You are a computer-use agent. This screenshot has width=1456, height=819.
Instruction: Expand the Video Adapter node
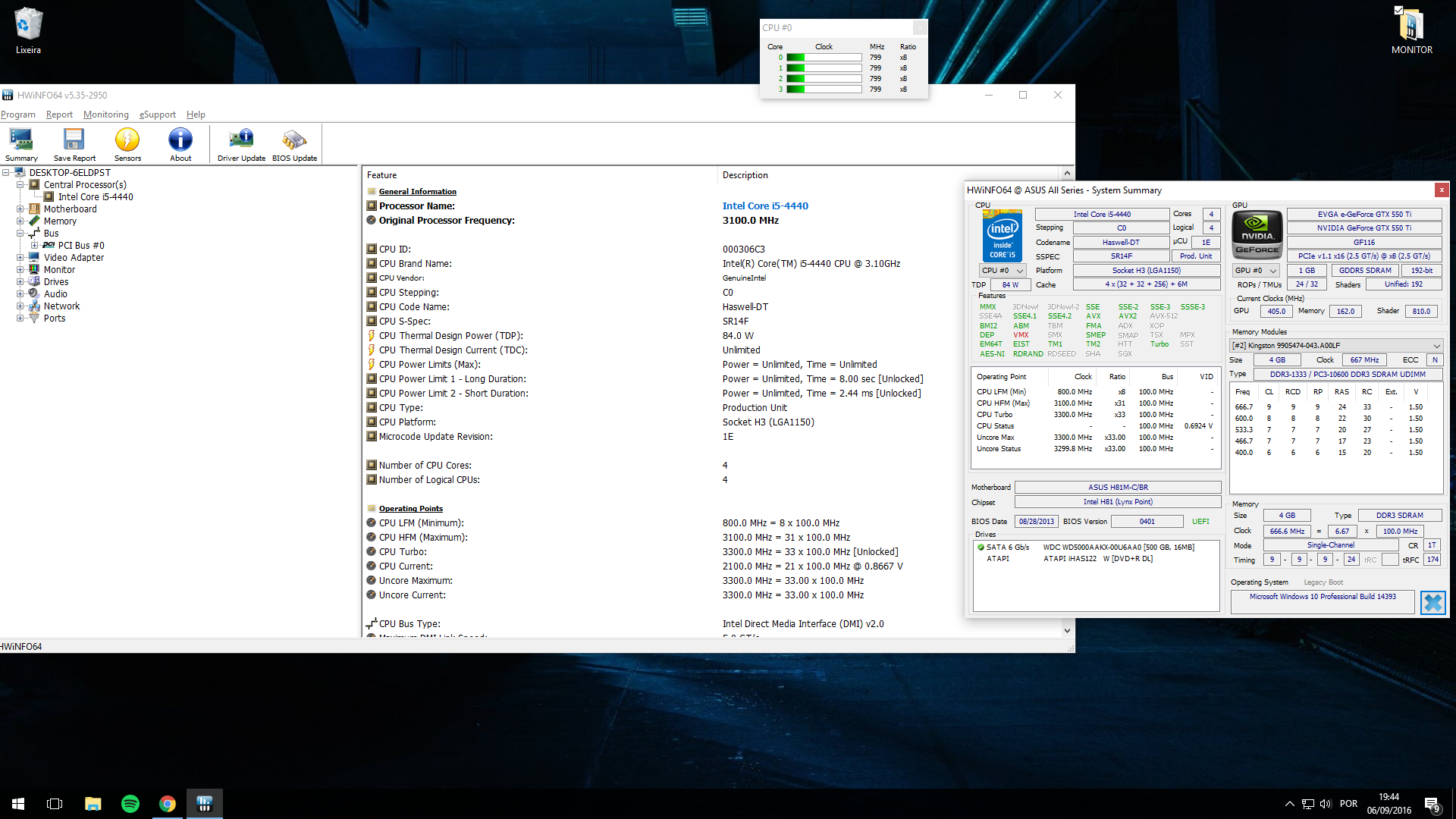pos(20,258)
